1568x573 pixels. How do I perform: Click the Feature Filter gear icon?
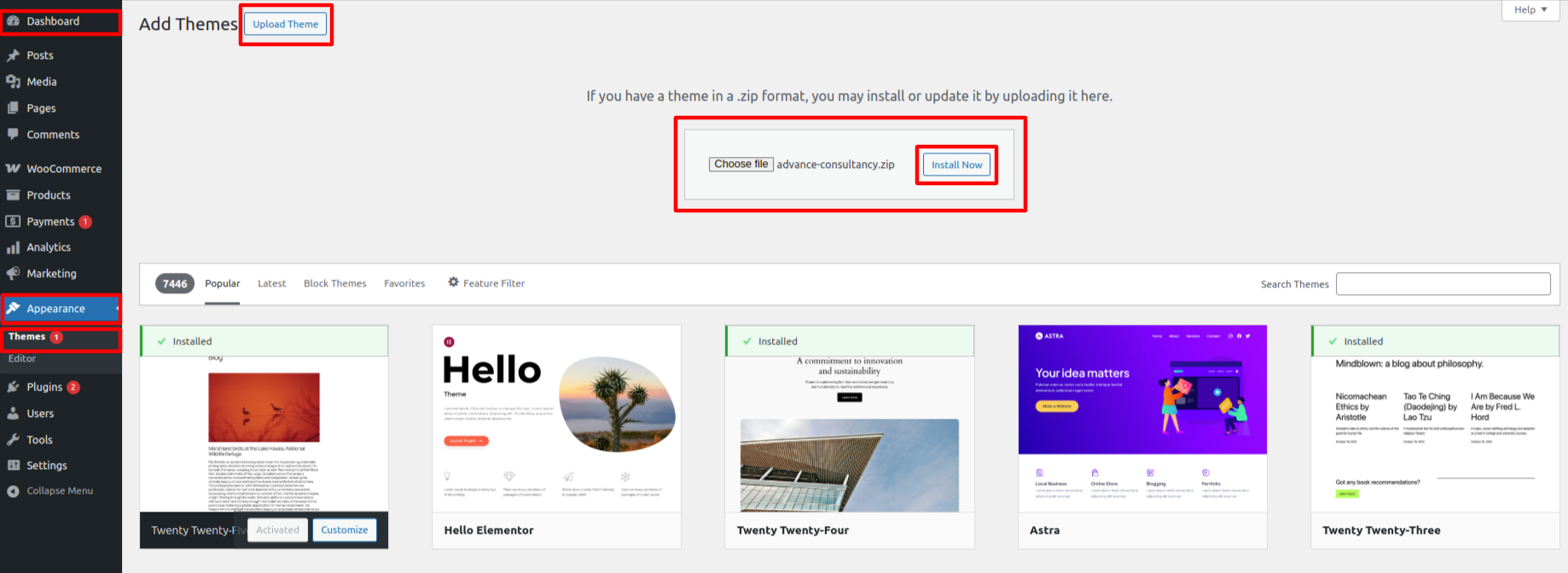pyautogui.click(x=453, y=282)
